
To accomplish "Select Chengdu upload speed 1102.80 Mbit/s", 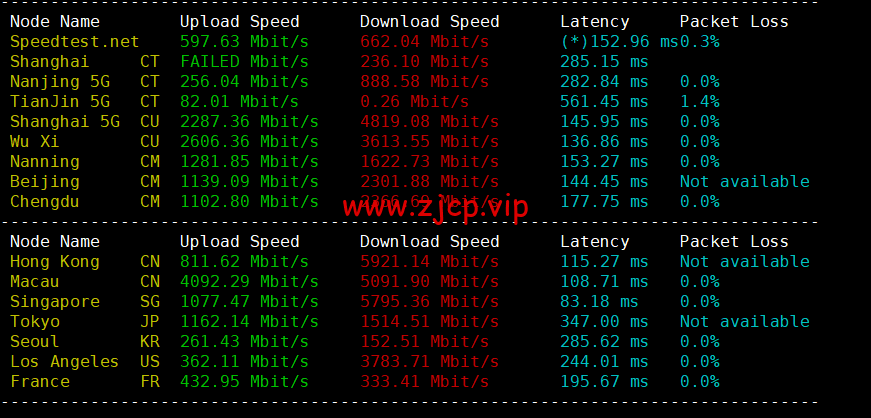I will tap(249, 201).
